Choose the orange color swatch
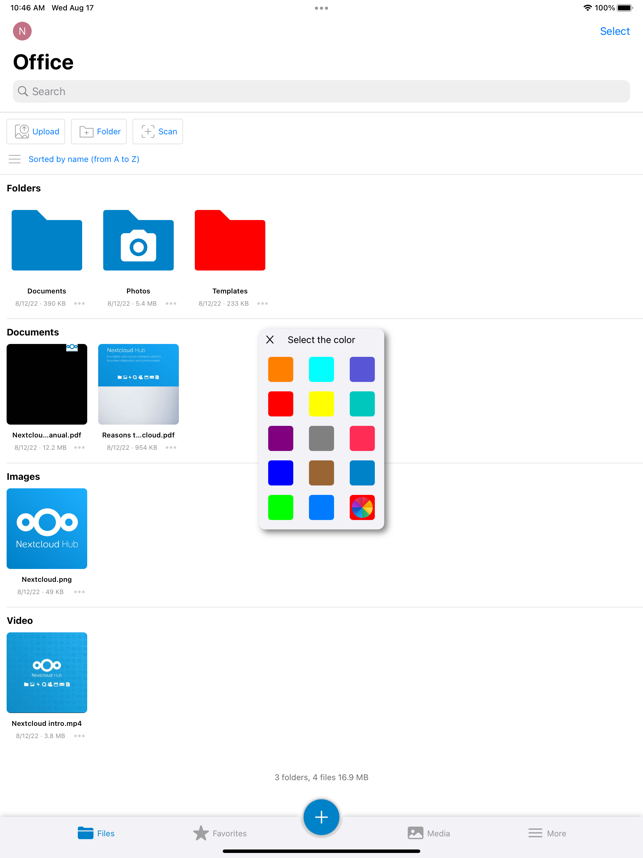The image size is (643, 858). pyautogui.click(x=281, y=369)
